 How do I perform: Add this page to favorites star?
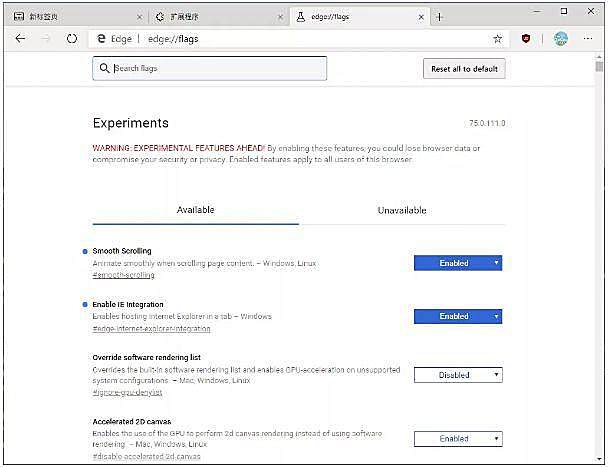click(498, 38)
